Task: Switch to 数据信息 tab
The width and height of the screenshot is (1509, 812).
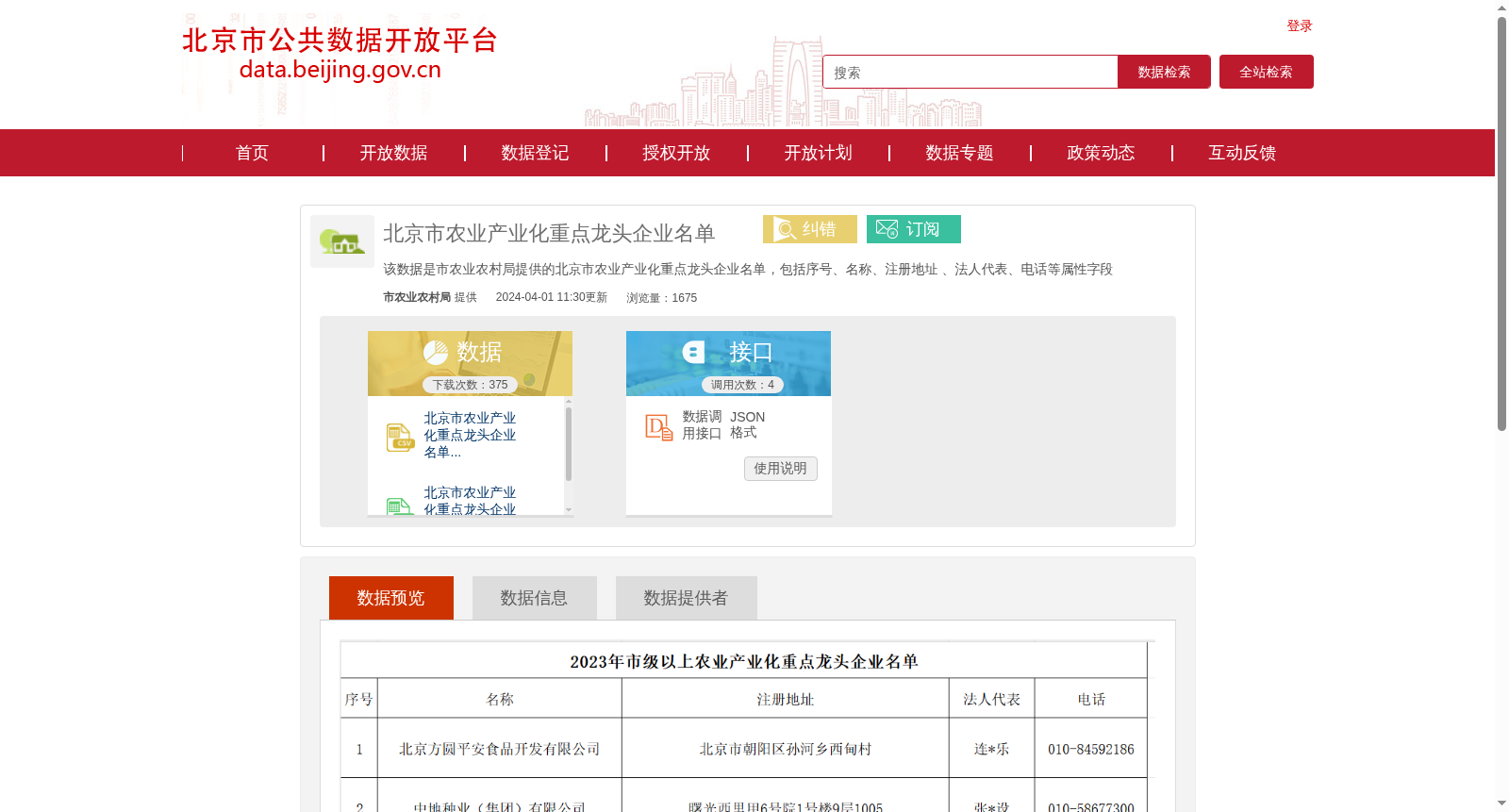Action: click(534, 598)
